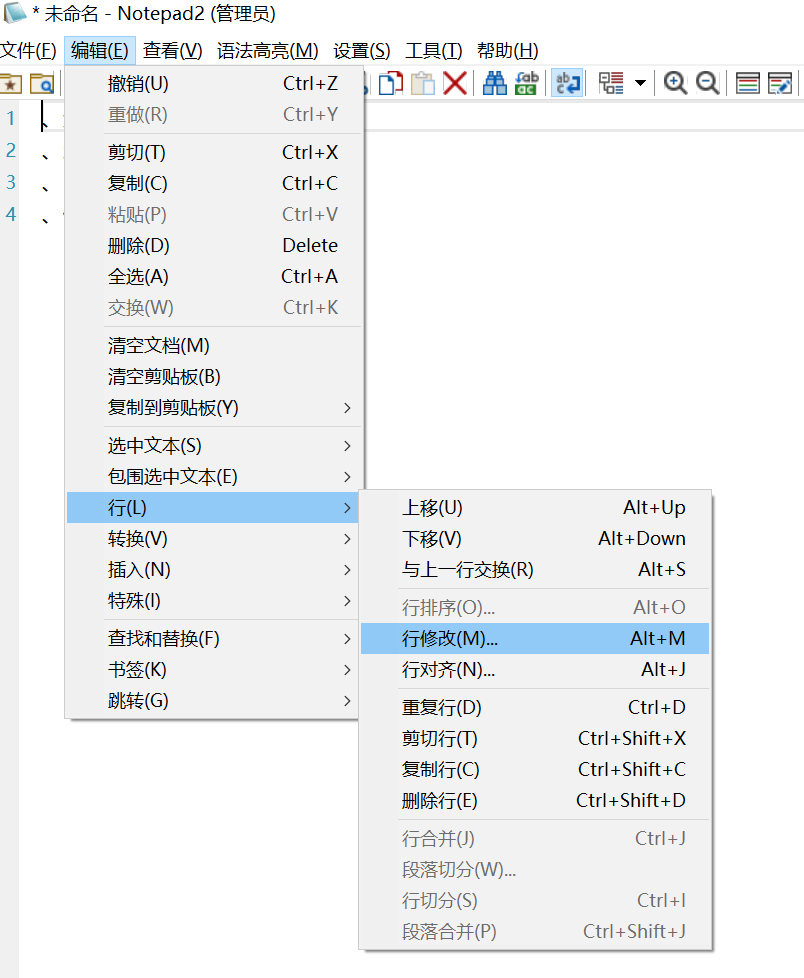Close the open 编辑(E) menu
This screenshot has height=978, width=804.
point(100,51)
